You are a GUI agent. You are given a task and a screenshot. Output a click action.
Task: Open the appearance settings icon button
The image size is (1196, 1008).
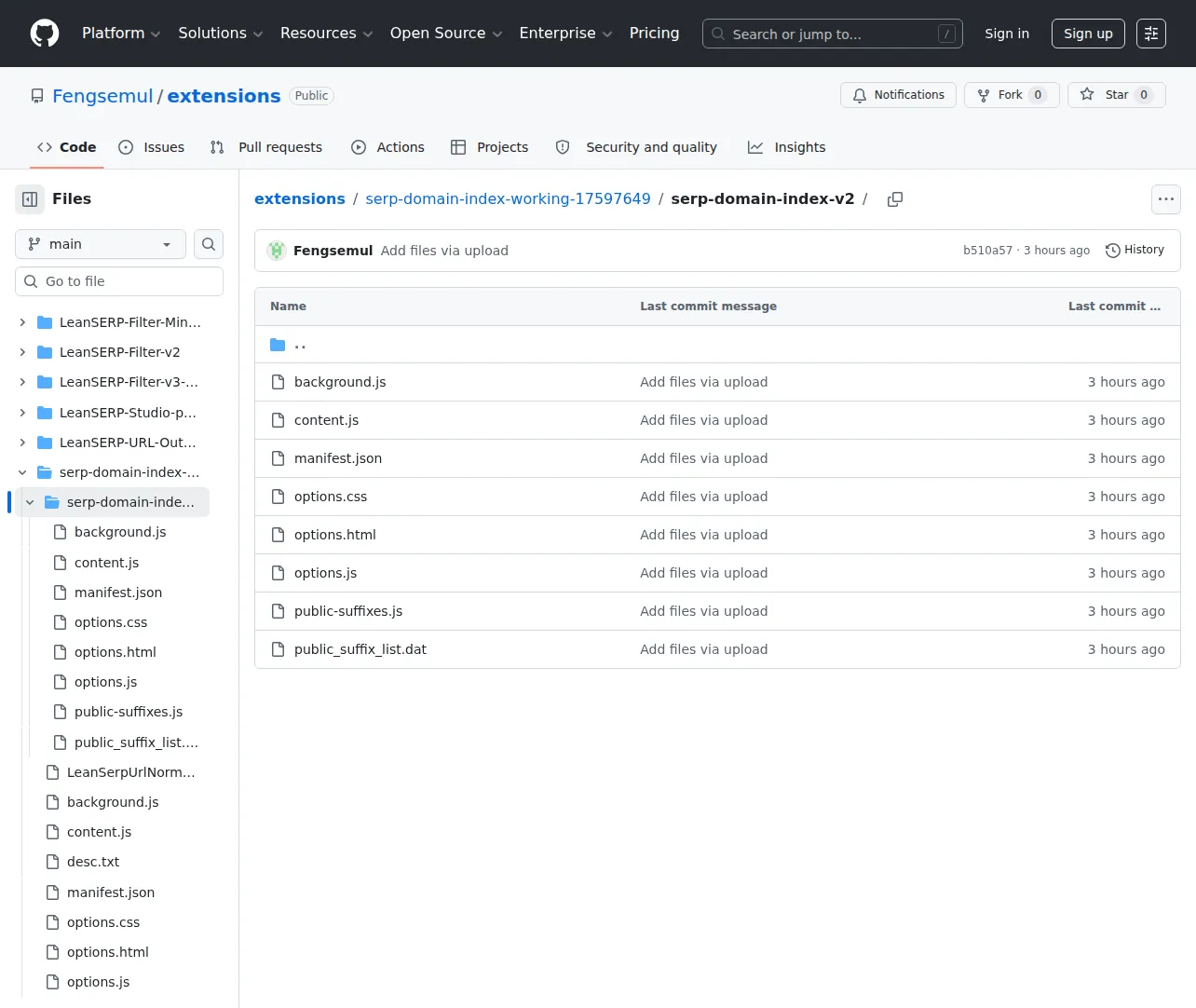click(1151, 34)
